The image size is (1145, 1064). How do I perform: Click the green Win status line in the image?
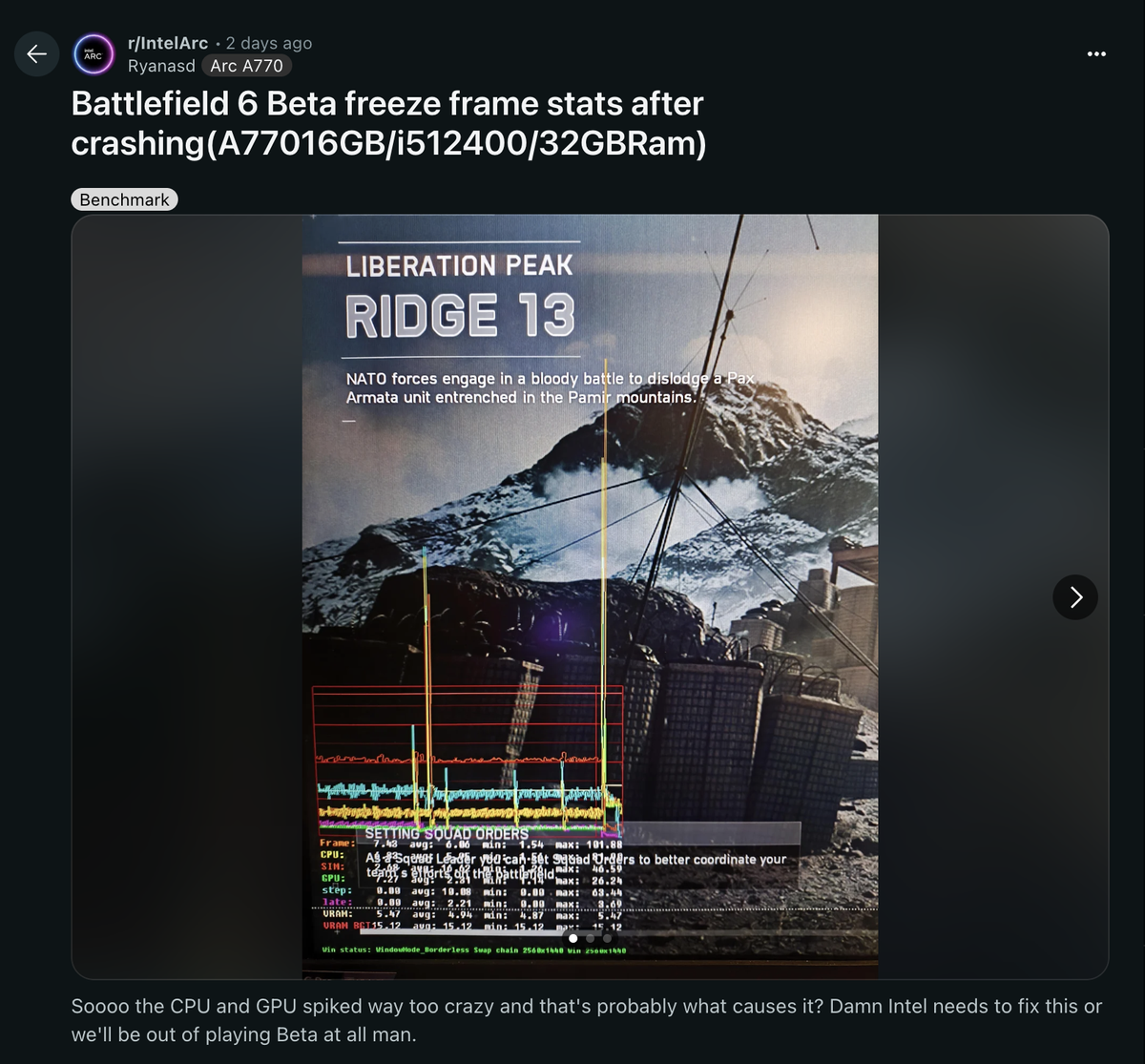click(x=474, y=949)
